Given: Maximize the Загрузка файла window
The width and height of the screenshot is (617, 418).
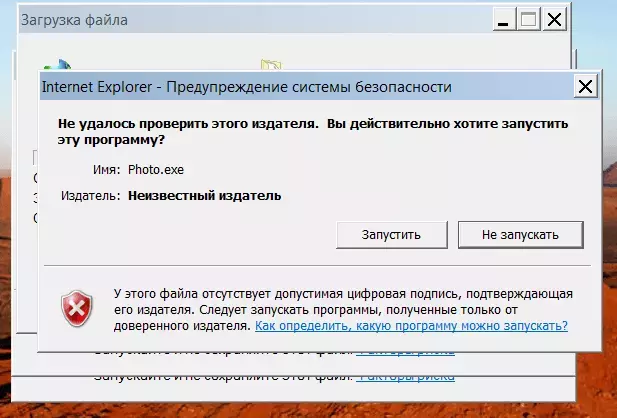Looking at the screenshot, I should pos(528,19).
